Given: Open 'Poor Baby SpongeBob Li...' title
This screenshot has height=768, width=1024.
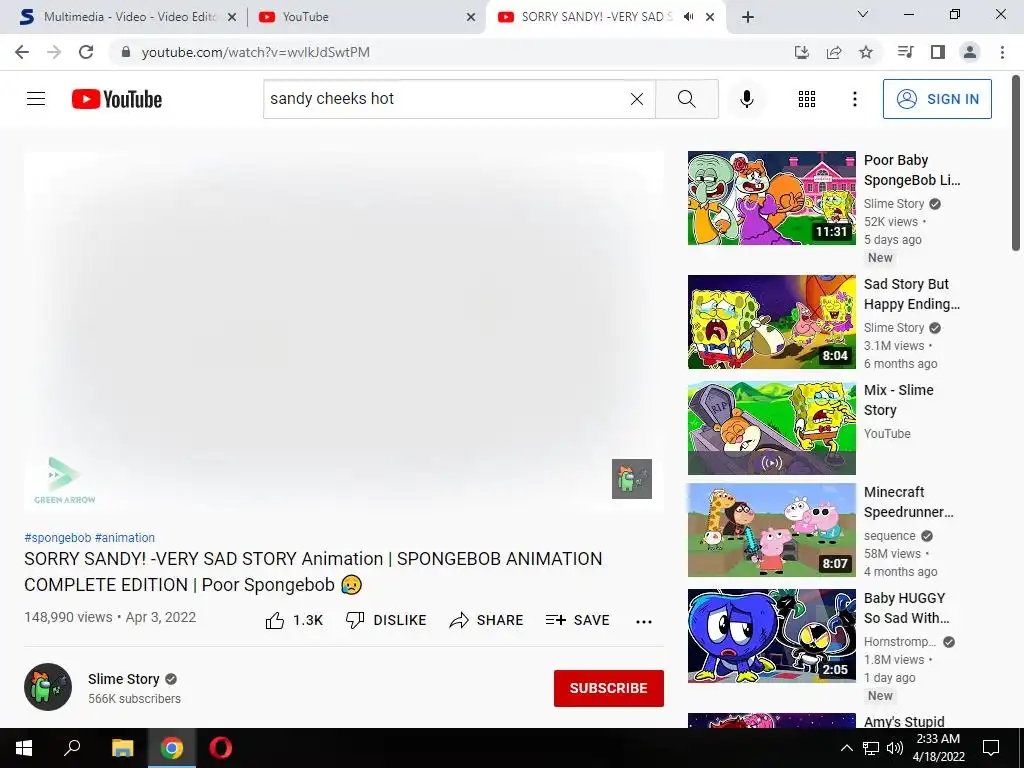Looking at the screenshot, I should point(912,170).
